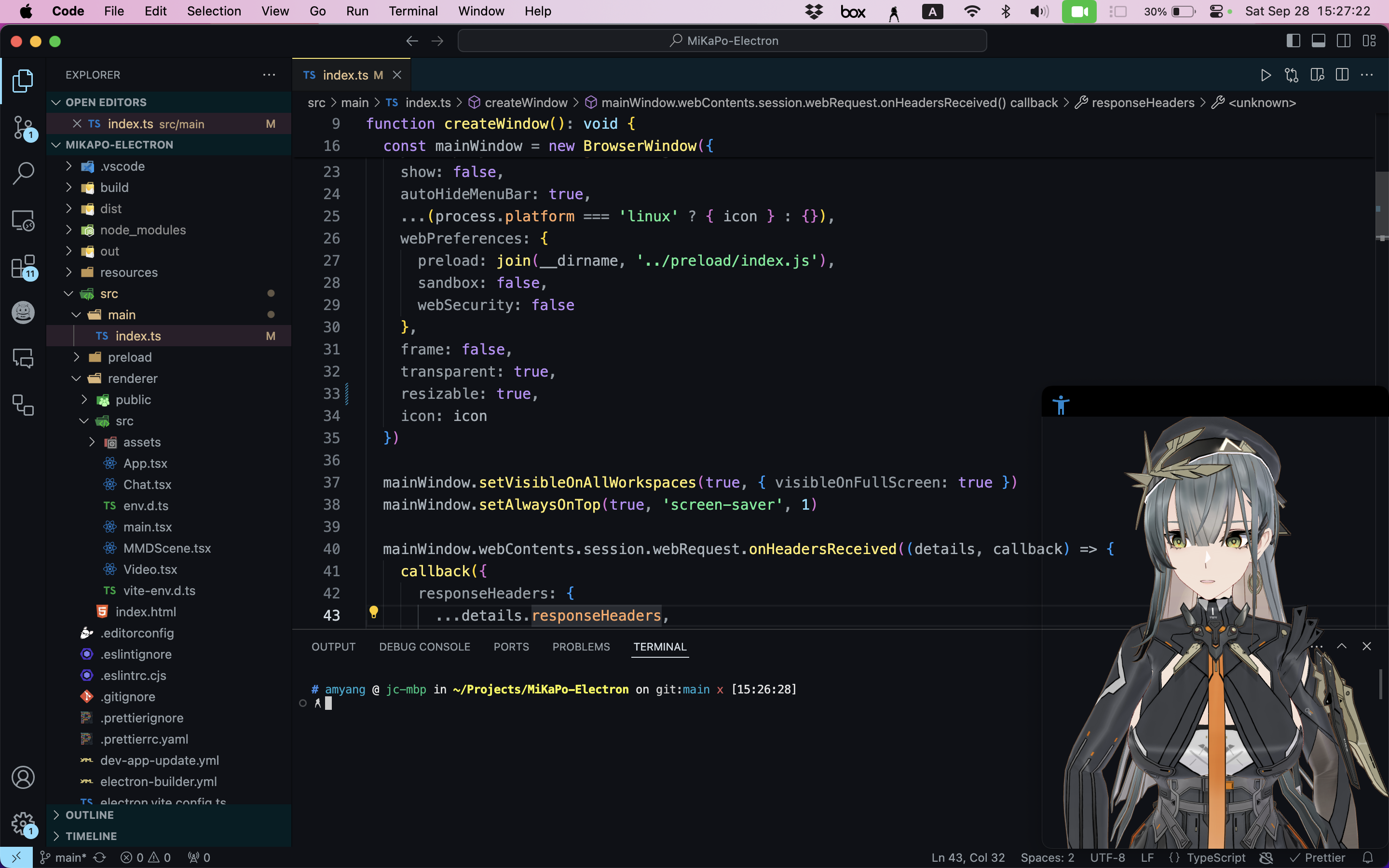The image size is (1389, 868).
Task: Open editor More Actions ellipsis
Action: (1367, 75)
